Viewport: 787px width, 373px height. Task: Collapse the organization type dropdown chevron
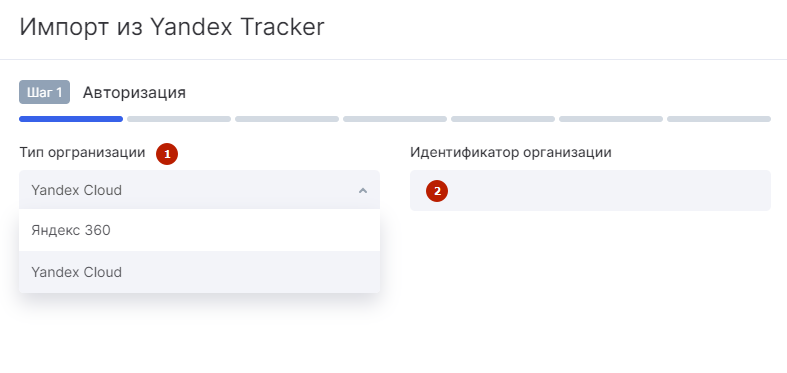tap(363, 191)
